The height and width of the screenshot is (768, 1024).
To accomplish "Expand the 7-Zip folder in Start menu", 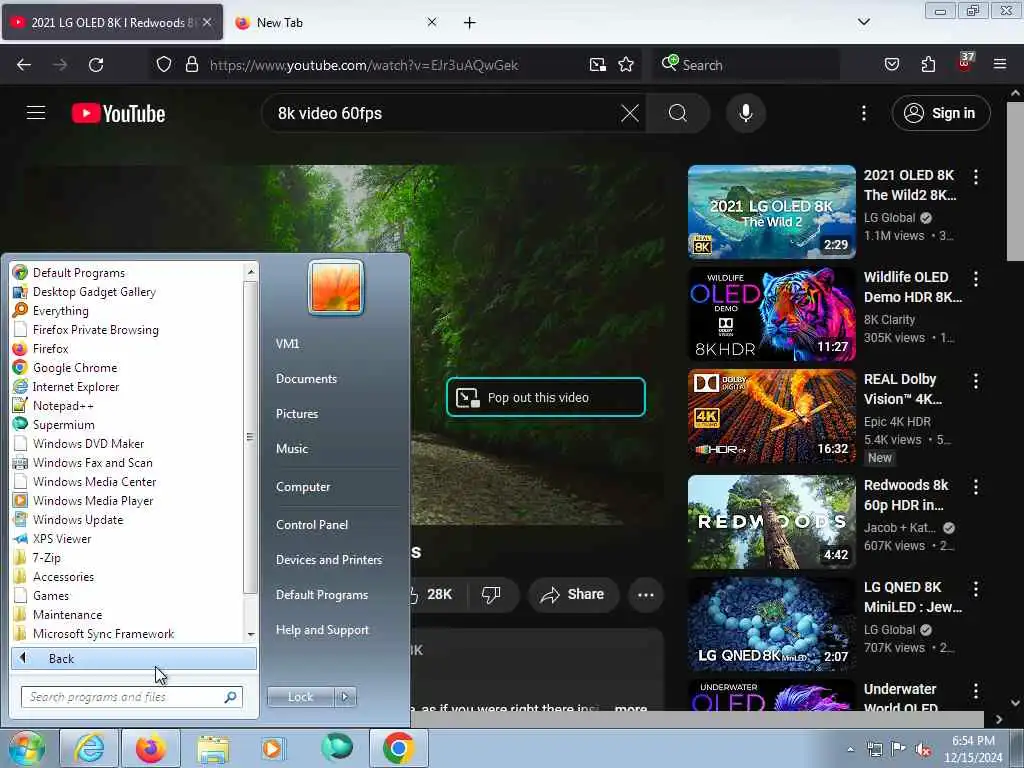I will click(x=128, y=558).
